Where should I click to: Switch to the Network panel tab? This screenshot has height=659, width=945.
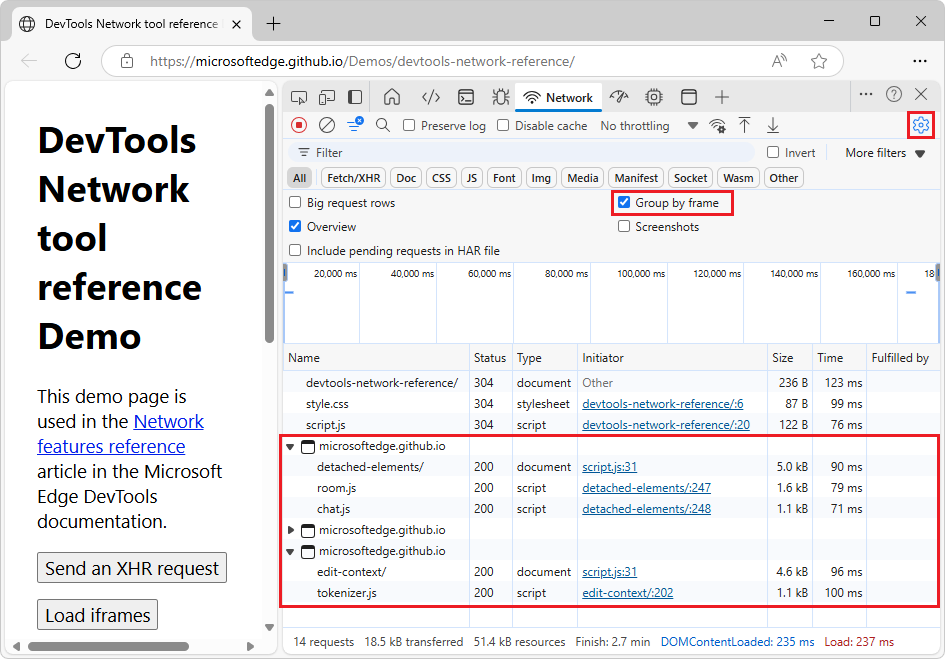[x=558, y=97]
